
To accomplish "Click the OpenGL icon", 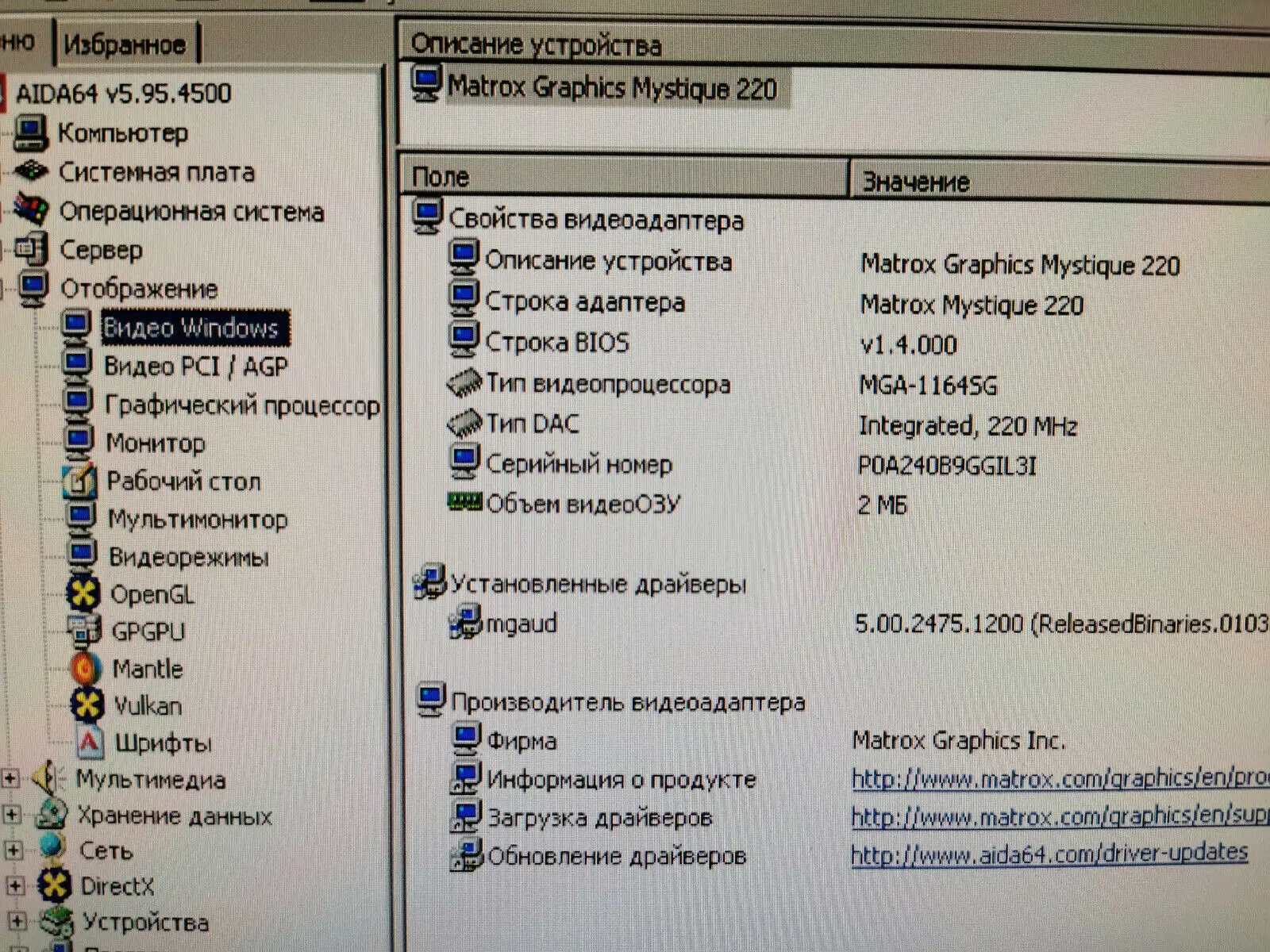I will pyautogui.click(x=83, y=593).
